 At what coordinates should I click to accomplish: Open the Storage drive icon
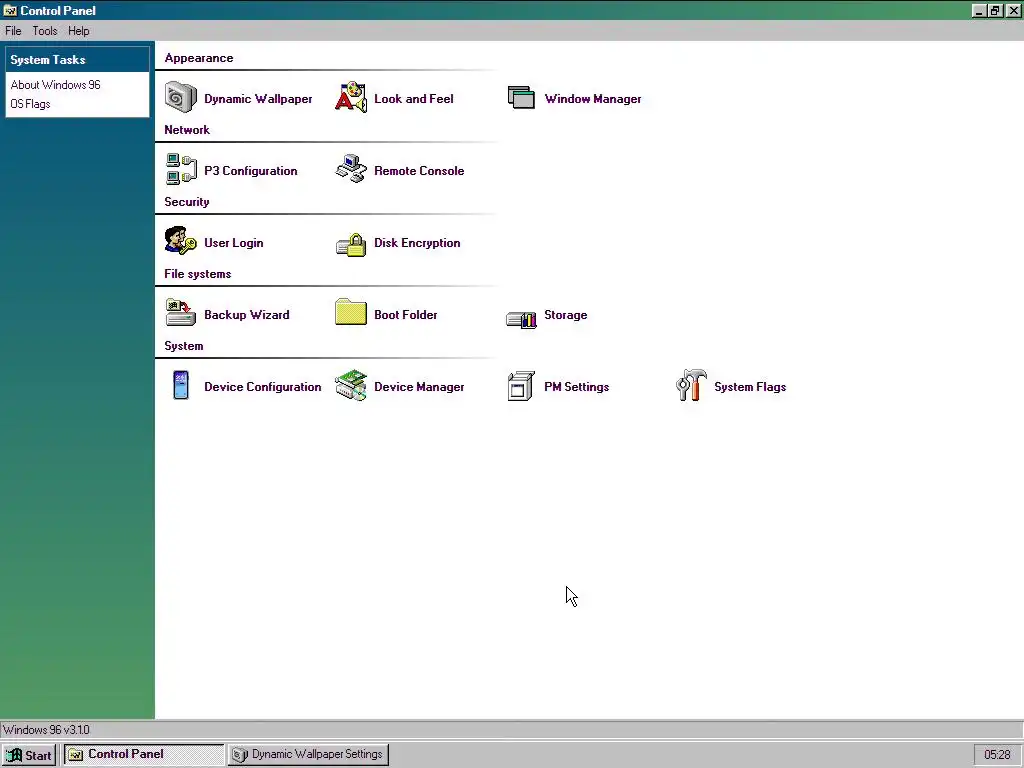[x=521, y=320]
